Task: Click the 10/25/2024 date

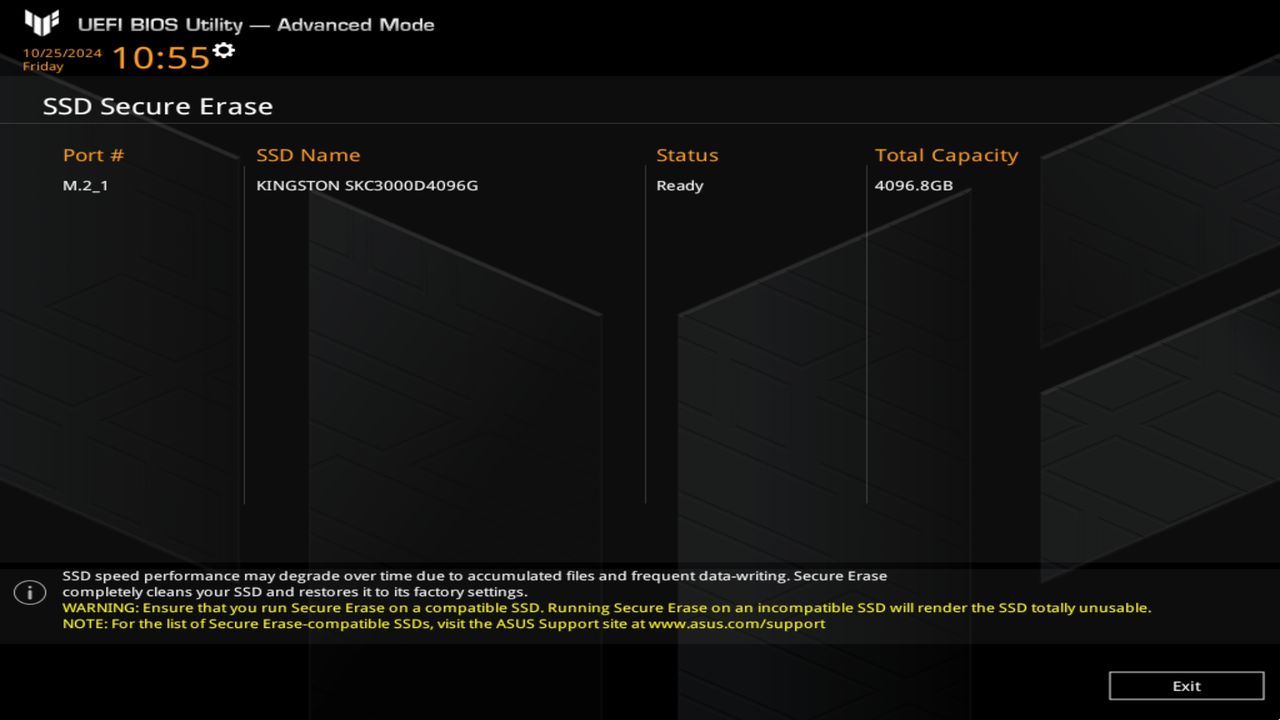Action: click(x=62, y=53)
